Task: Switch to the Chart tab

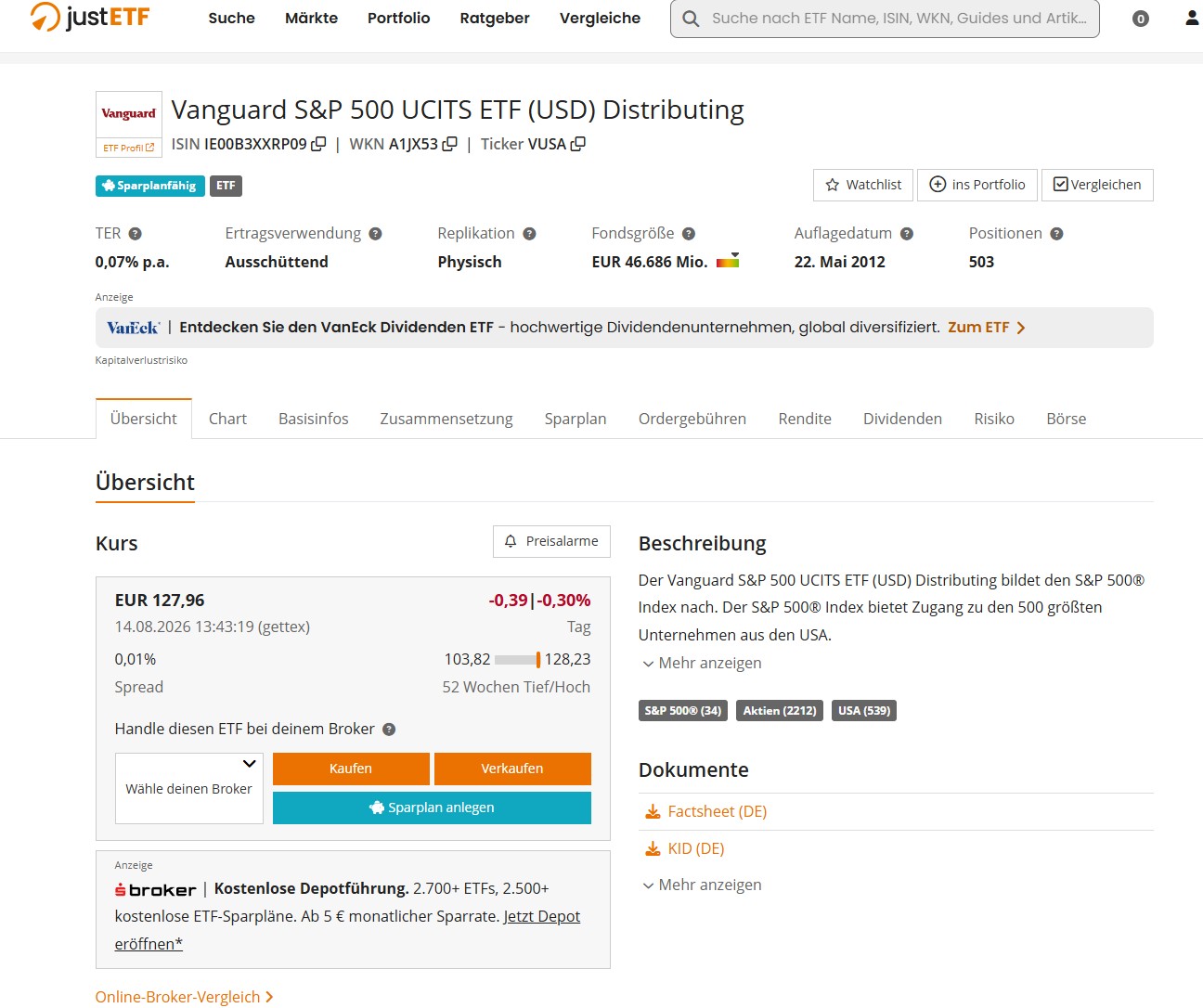Action: (227, 419)
